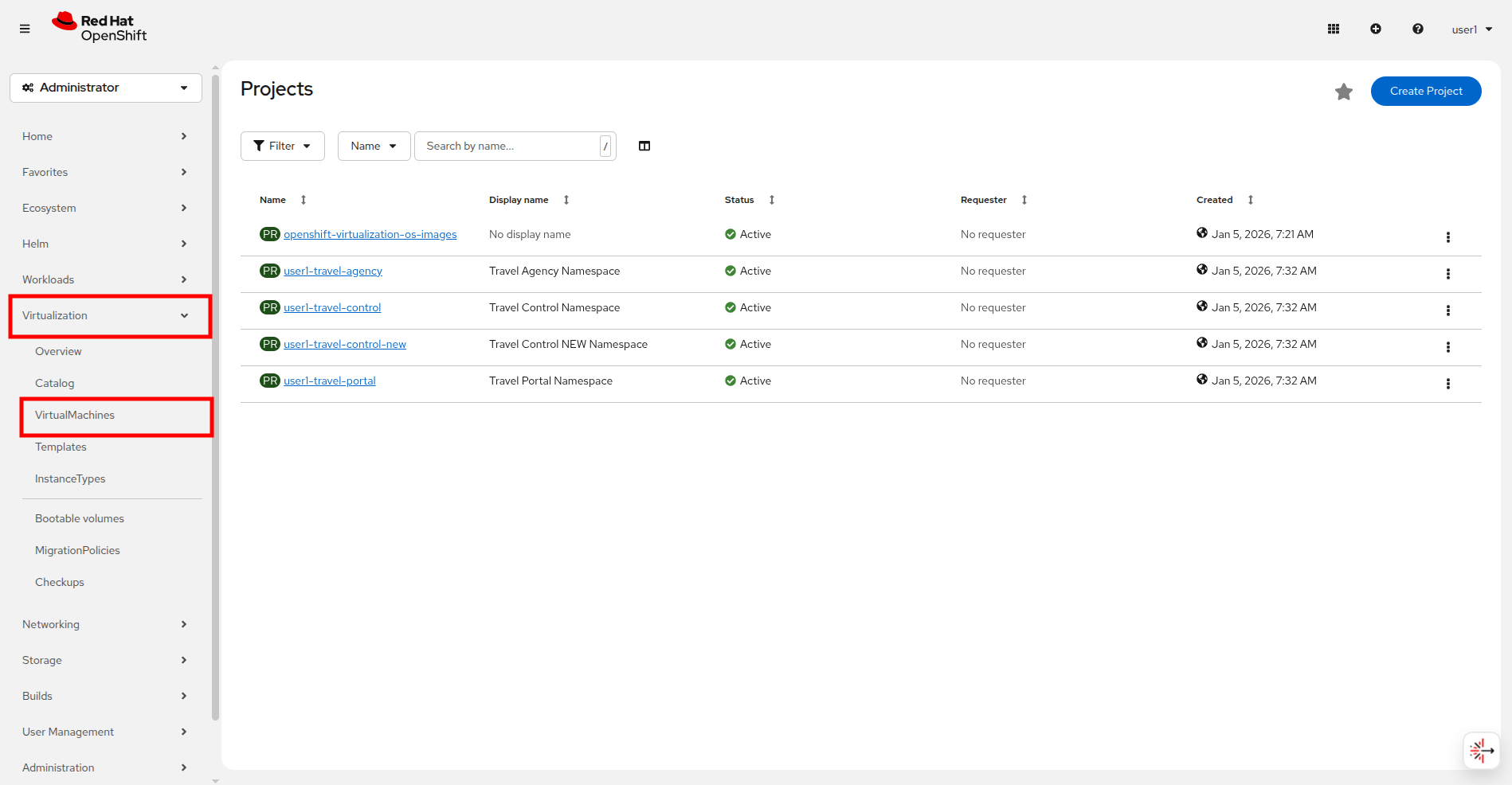Viewport: 1512px width, 785px height.
Task: Go to Bootable volumes page
Action: point(80,518)
